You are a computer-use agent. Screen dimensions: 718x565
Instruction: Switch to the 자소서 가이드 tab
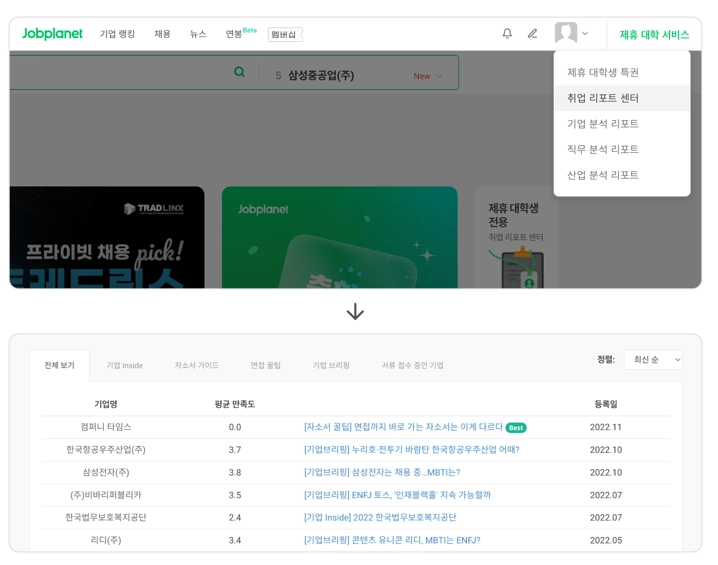coord(196,365)
